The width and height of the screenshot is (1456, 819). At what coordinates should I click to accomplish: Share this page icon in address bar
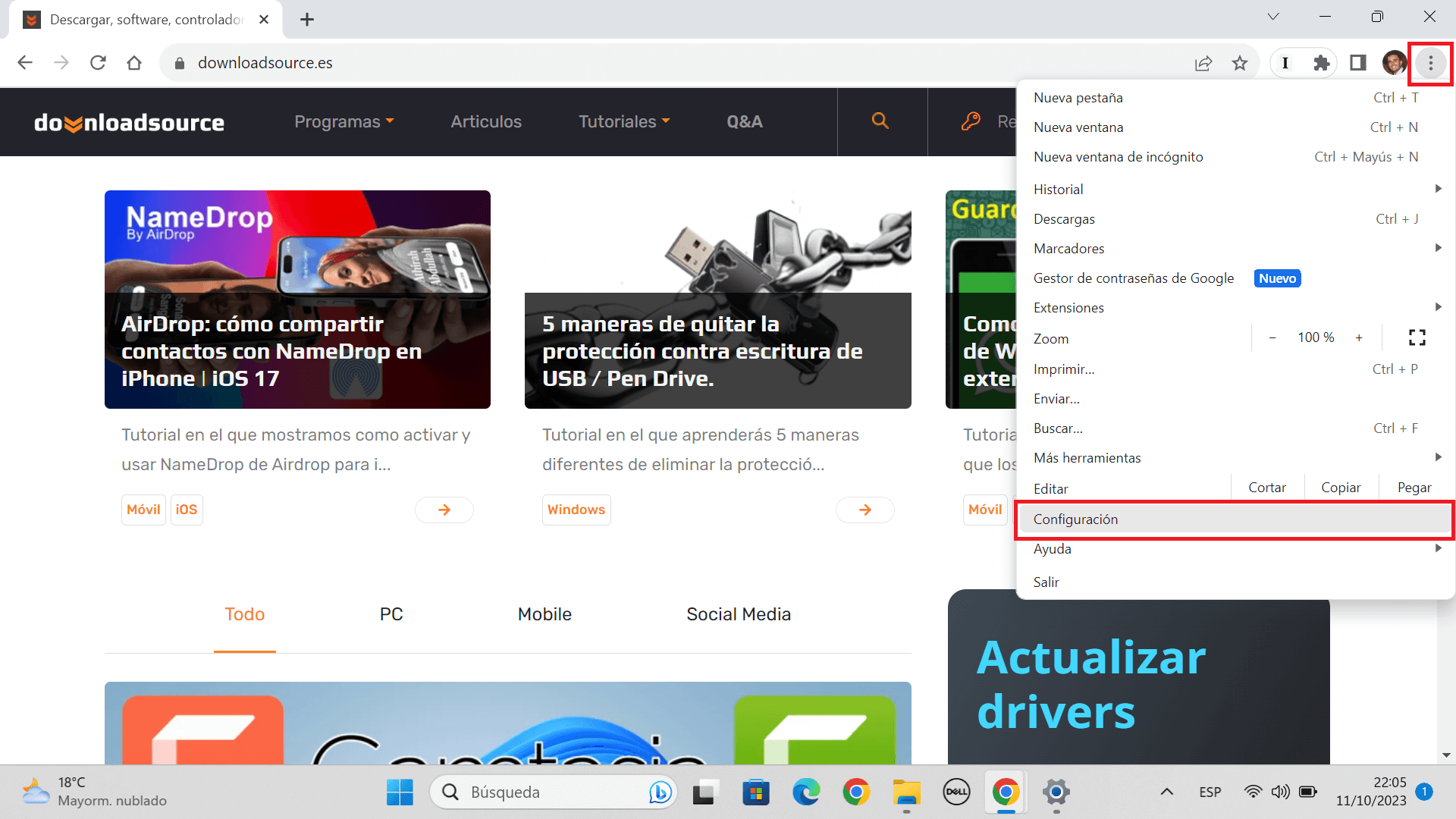click(1203, 63)
